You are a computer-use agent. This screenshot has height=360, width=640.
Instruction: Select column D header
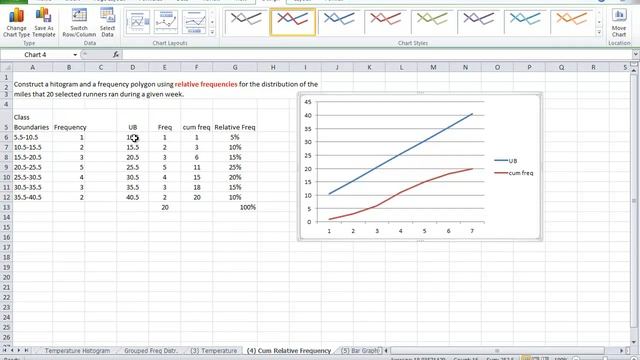tap(133, 67)
